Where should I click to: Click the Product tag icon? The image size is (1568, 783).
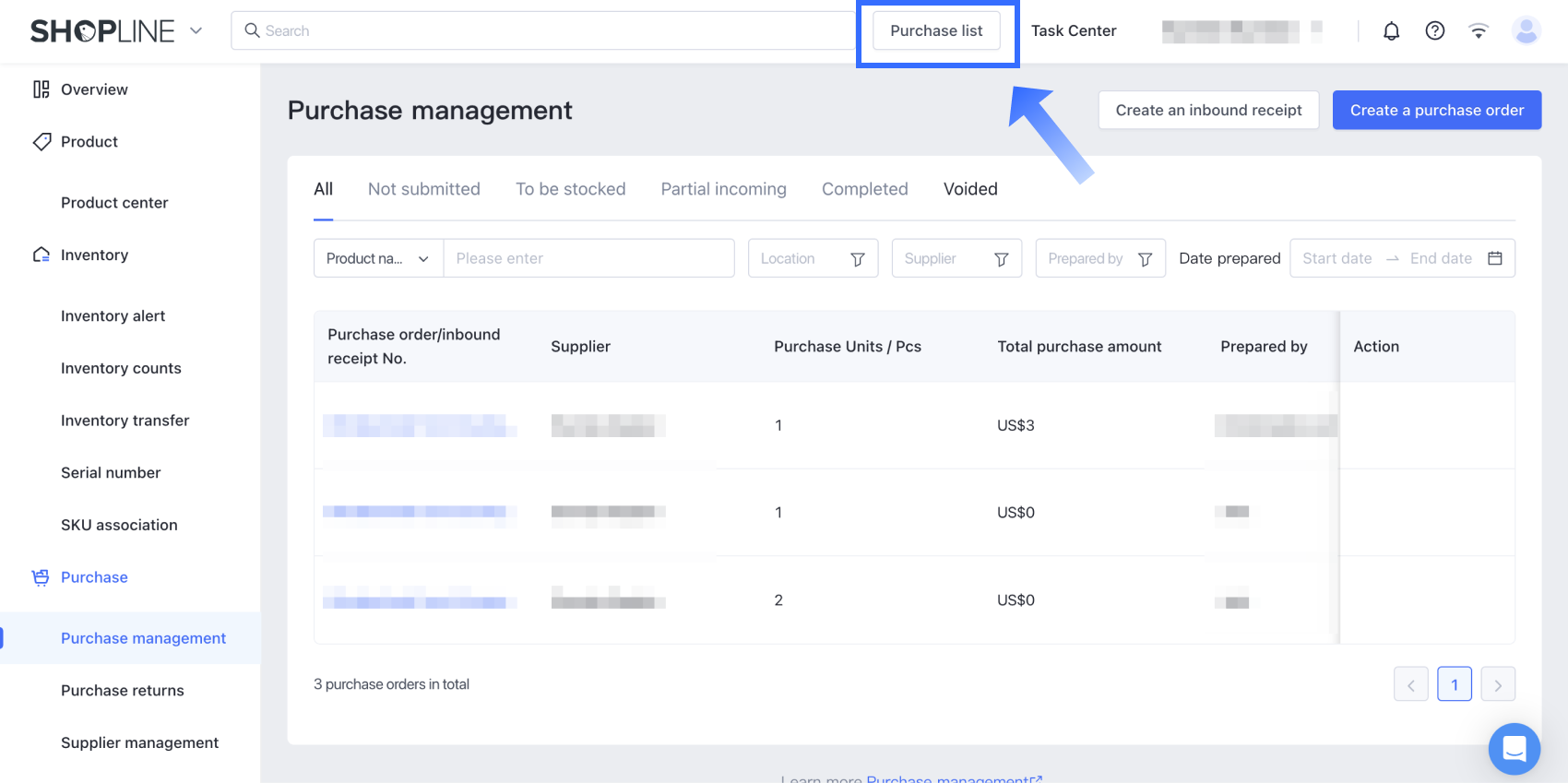click(42, 142)
